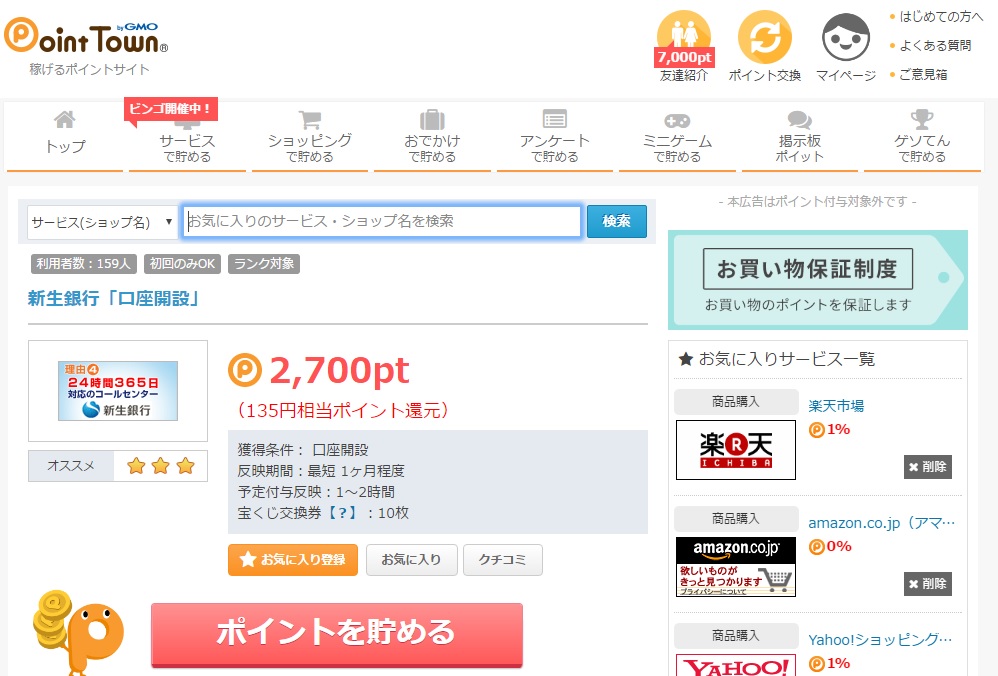This screenshot has width=998, height=676.
Task: Open 掲示板ポイット tab
Action: click(x=800, y=137)
